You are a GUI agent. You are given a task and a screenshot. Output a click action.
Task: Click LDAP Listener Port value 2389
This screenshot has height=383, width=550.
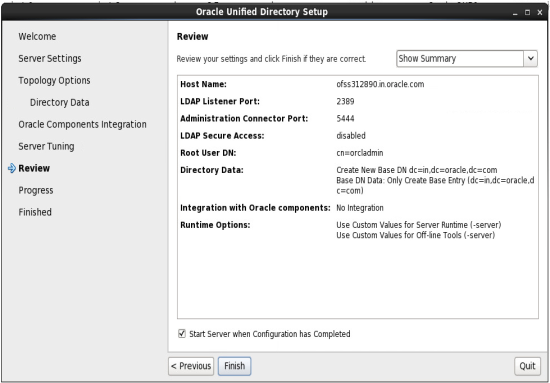345,101
